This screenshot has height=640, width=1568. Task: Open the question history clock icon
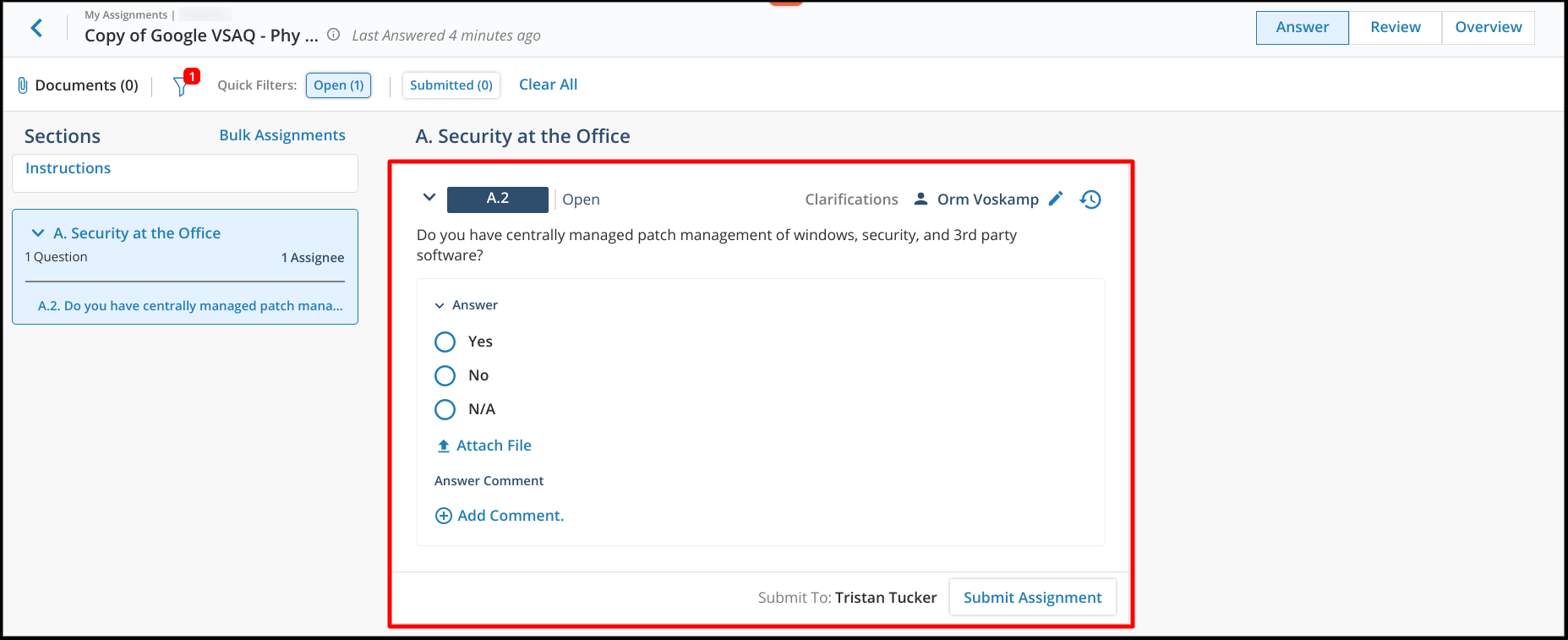click(x=1091, y=200)
